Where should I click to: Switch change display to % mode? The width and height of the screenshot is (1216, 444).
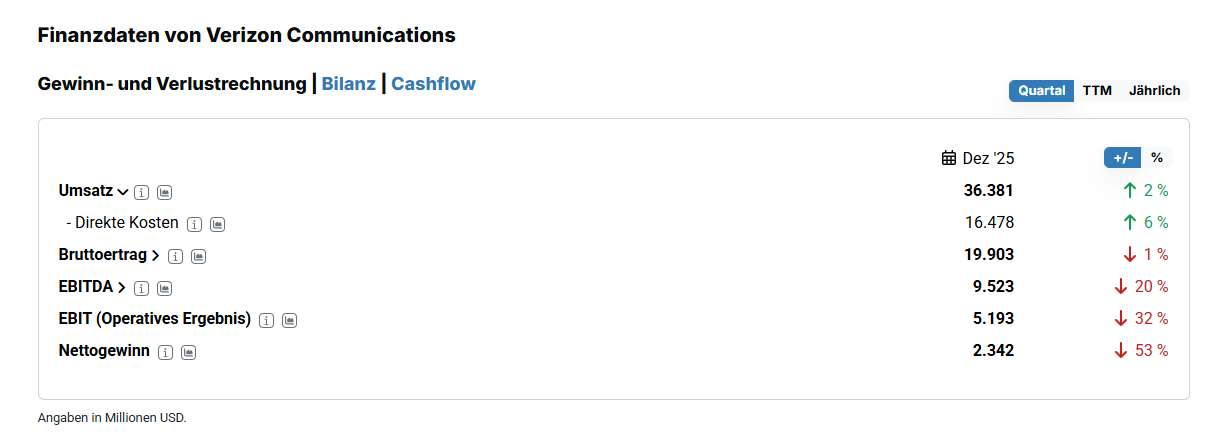point(1157,158)
